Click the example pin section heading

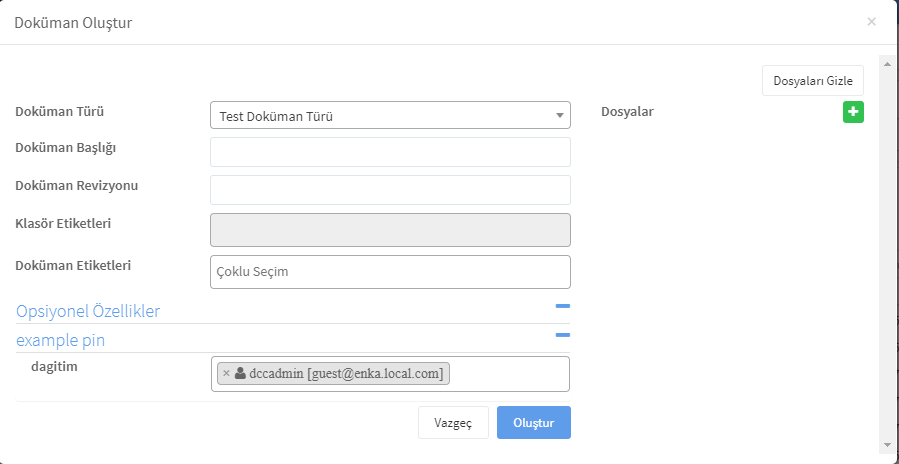coord(60,341)
